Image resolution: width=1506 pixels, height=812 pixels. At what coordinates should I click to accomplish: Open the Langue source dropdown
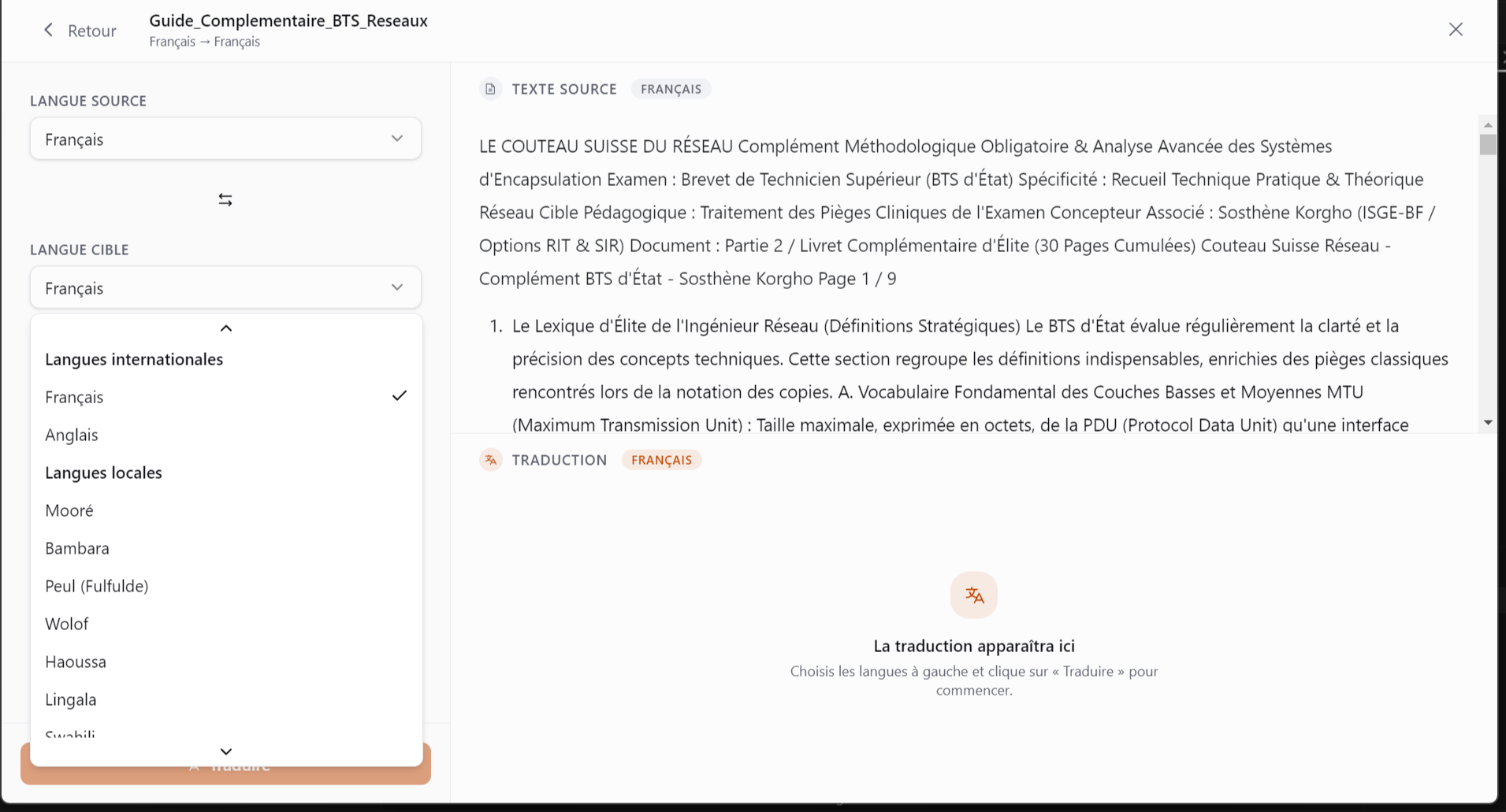[225, 139]
